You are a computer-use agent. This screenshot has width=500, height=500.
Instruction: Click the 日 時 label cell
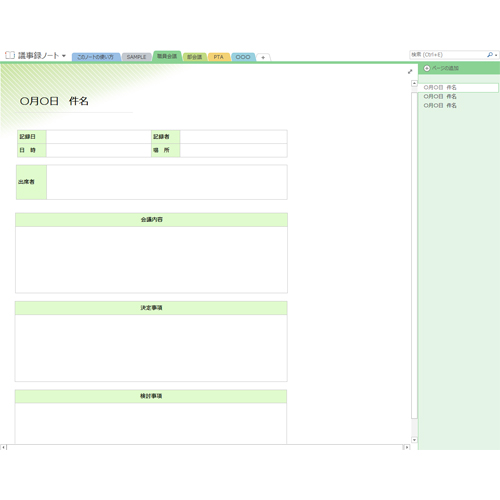point(32,150)
